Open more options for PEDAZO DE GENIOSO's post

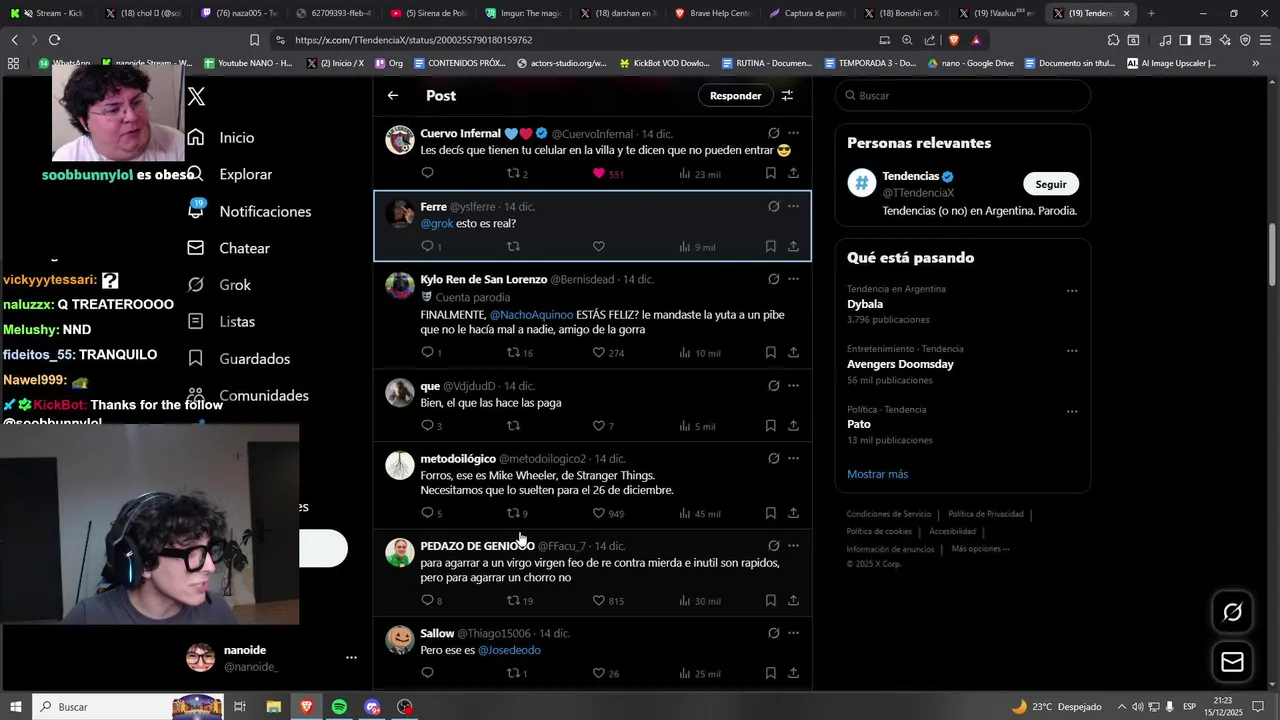coord(793,546)
